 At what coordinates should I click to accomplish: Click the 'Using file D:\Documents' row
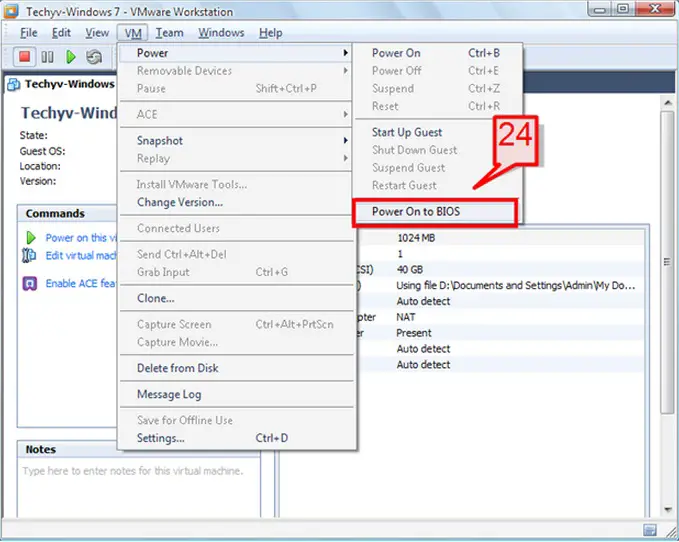coord(515,286)
